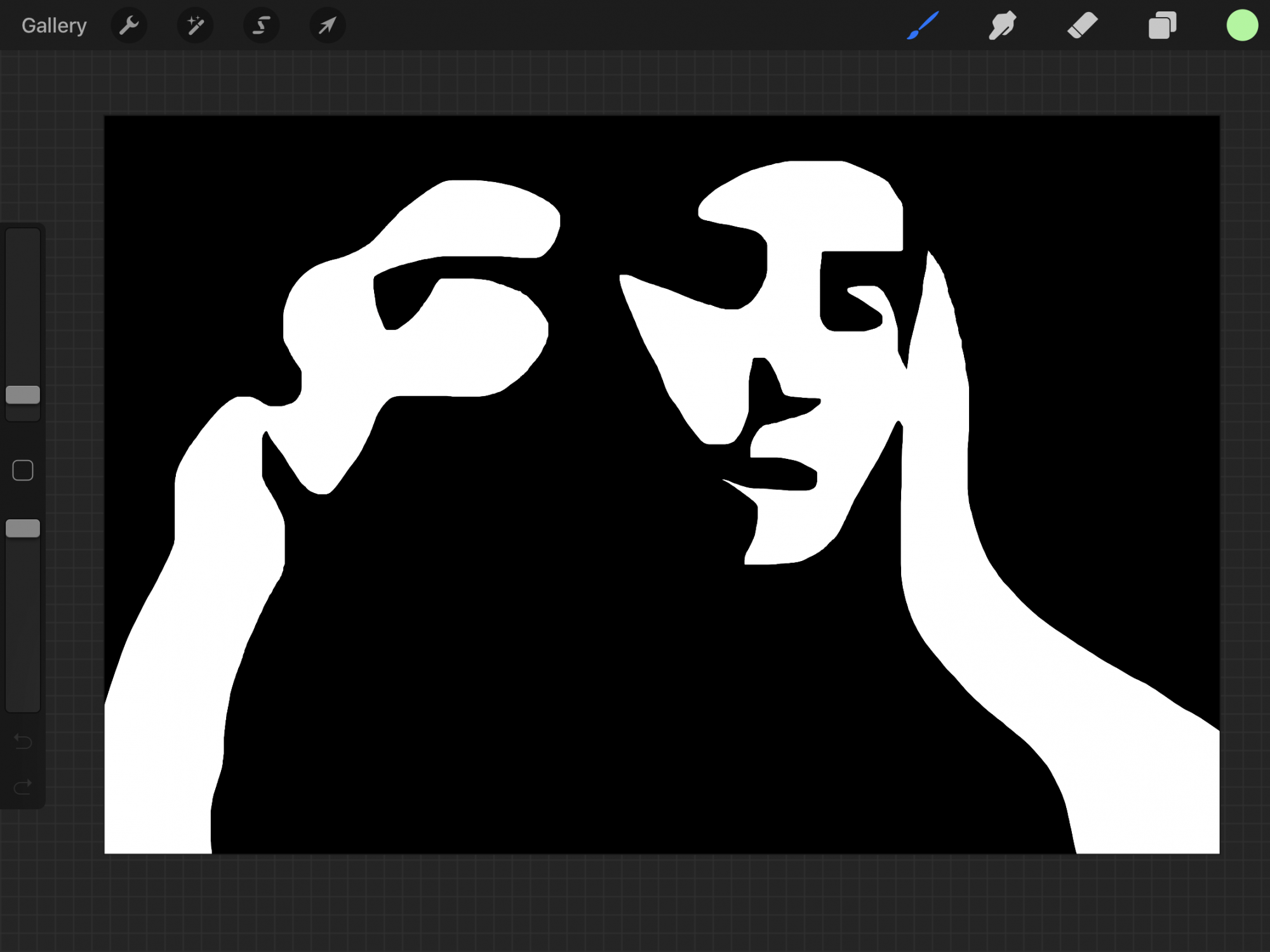Select the Paint brush tool
Image resolution: width=1270 pixels, height=952 pixels.
(x=923, y=26)
